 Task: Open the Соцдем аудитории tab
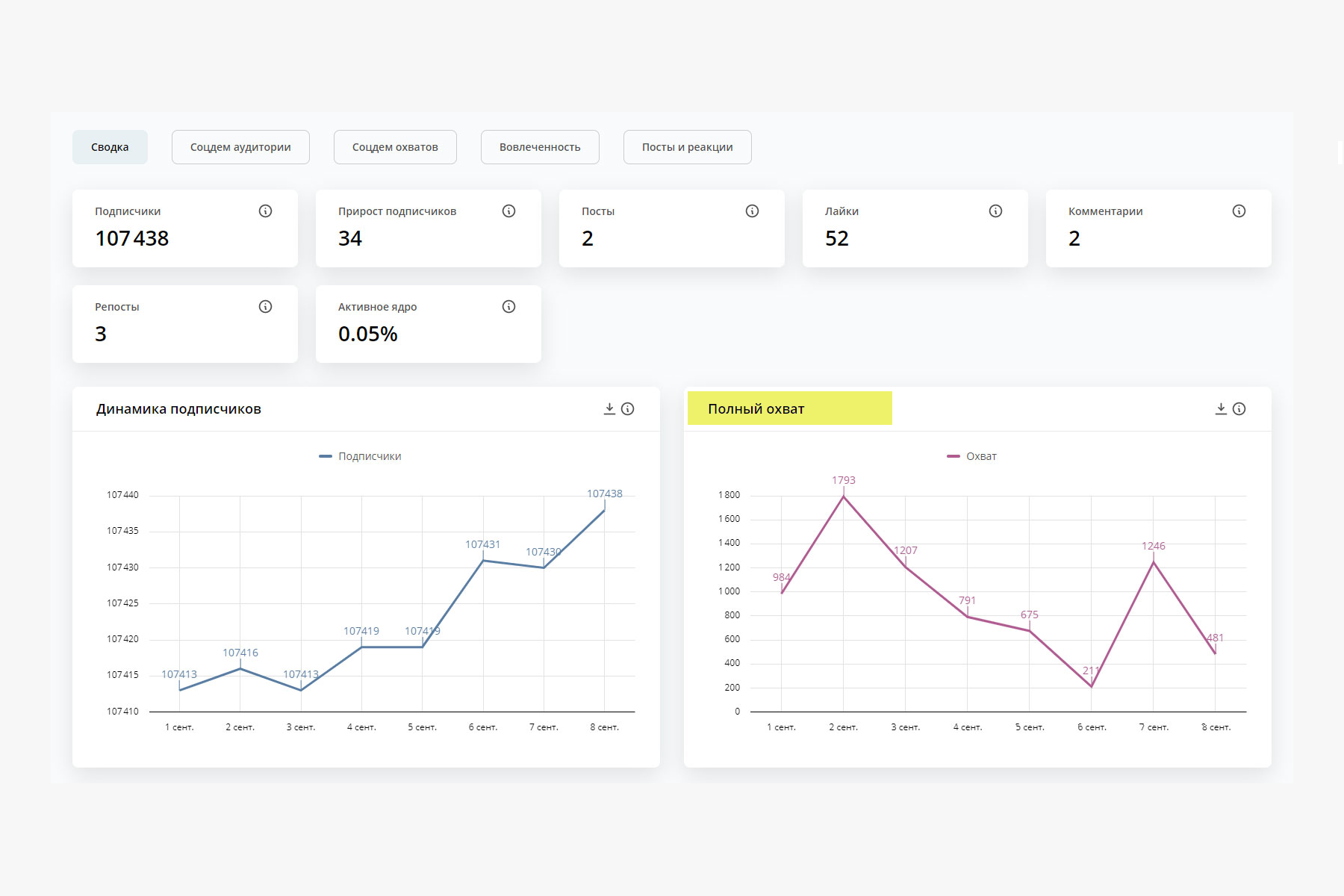click(240, 147)
